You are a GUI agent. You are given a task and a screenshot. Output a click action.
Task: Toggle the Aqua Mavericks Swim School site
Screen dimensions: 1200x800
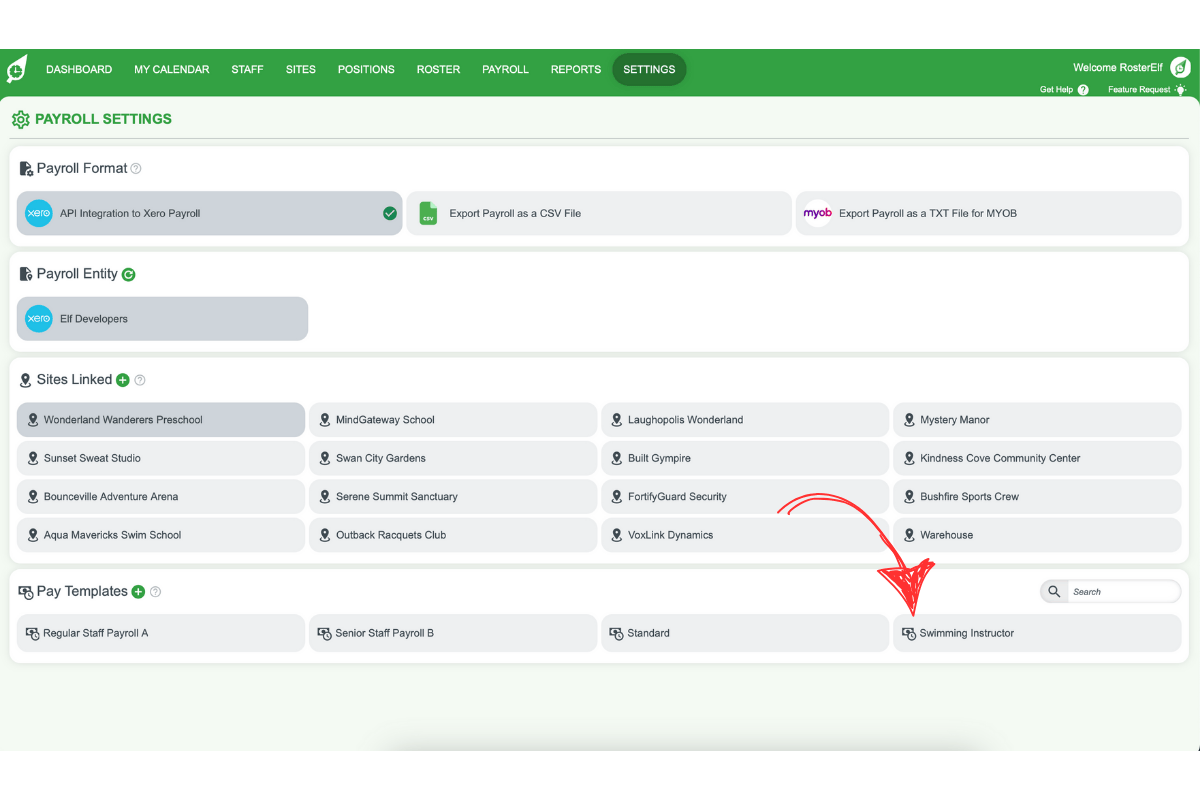(x=160, y=534)
